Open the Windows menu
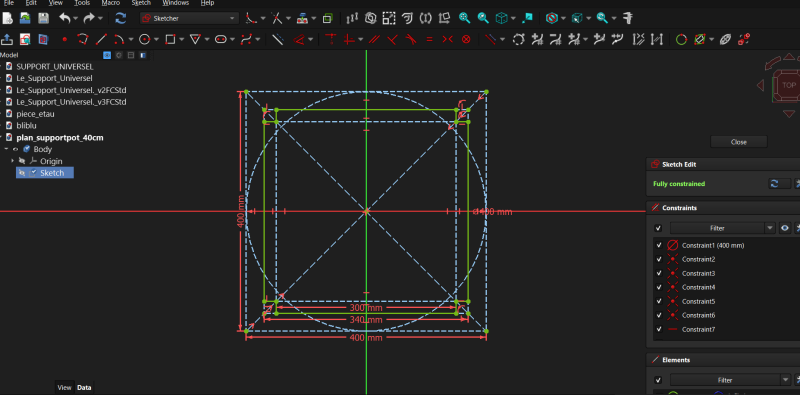This screenshot has width=800, height=395. pyautogui.click(x=176, y=3)
